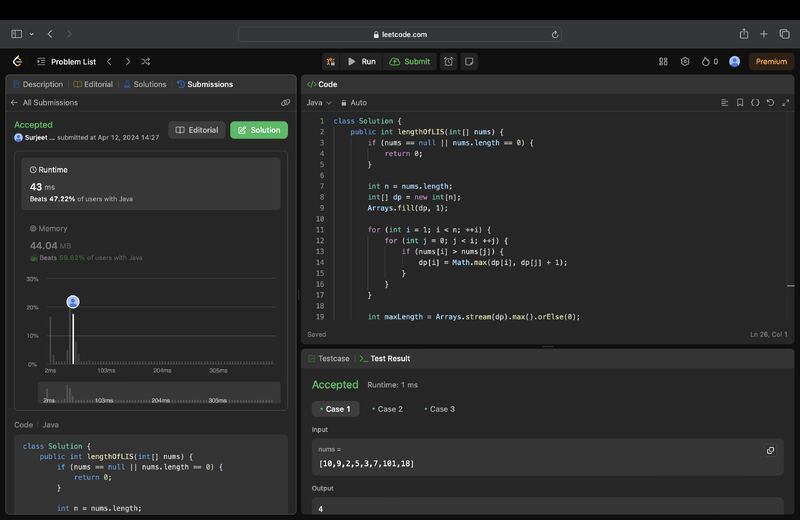Click the LeetCode logo icon
This screenshot has height=520, width=800.
point(17,61)
